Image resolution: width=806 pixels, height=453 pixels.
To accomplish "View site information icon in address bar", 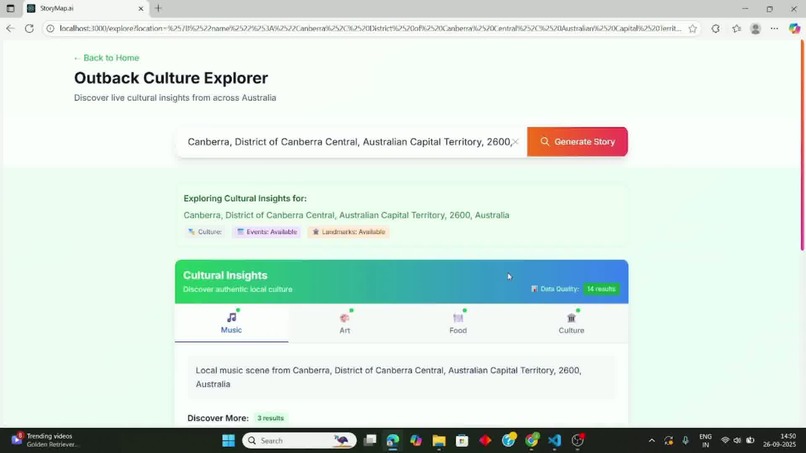I will (50, 29).
